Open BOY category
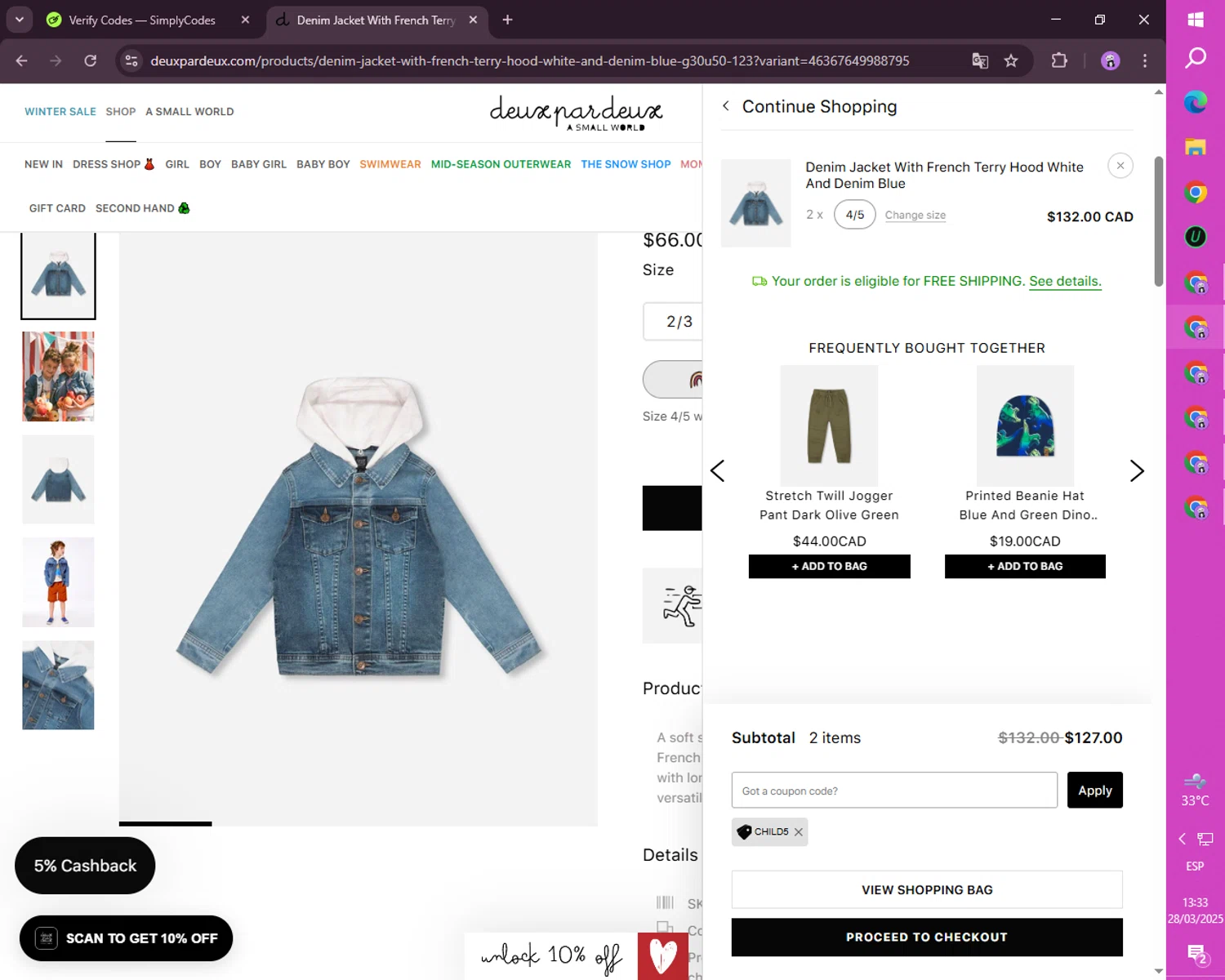 210,164
